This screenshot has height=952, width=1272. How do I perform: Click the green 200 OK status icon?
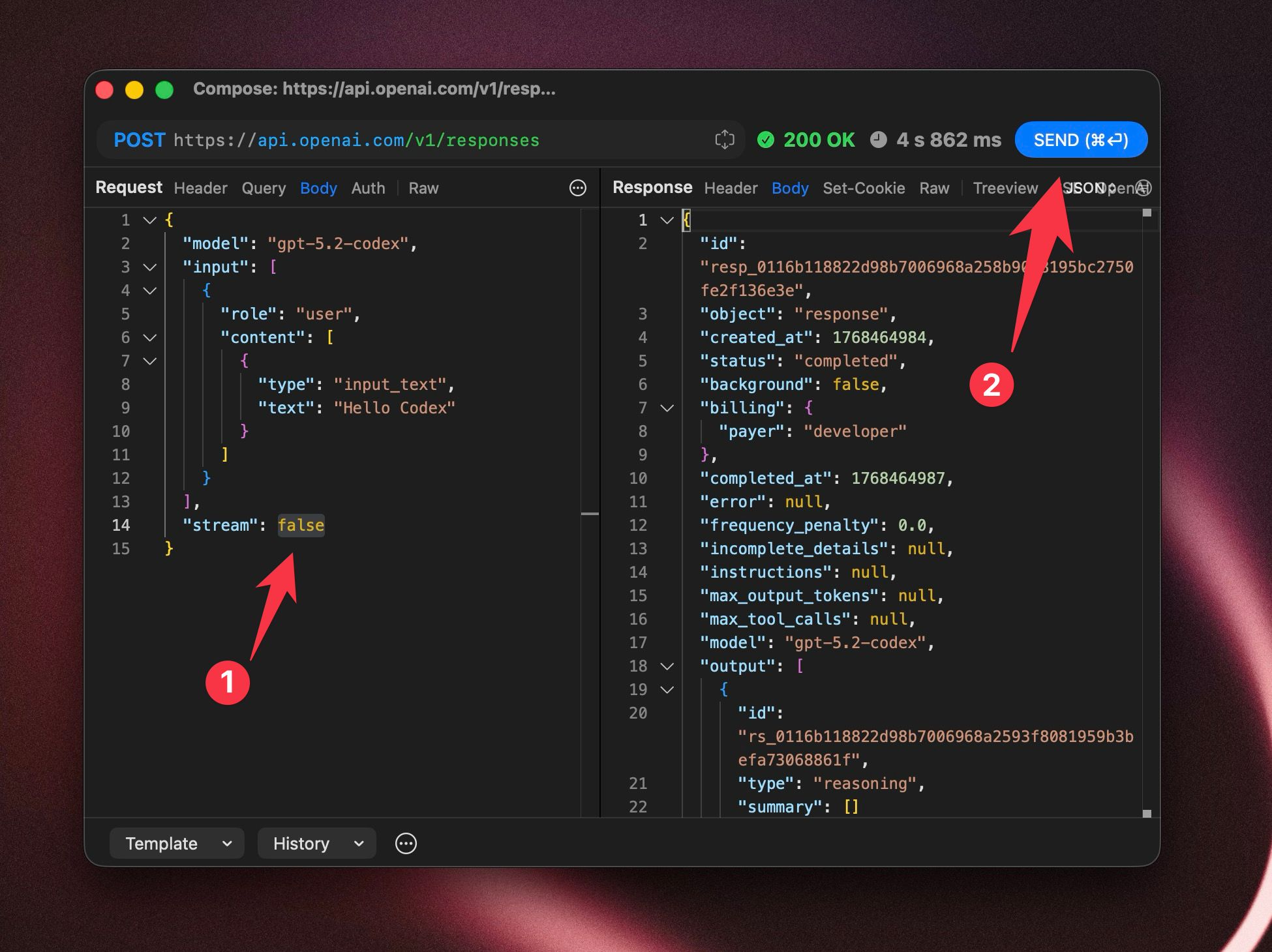766,140
